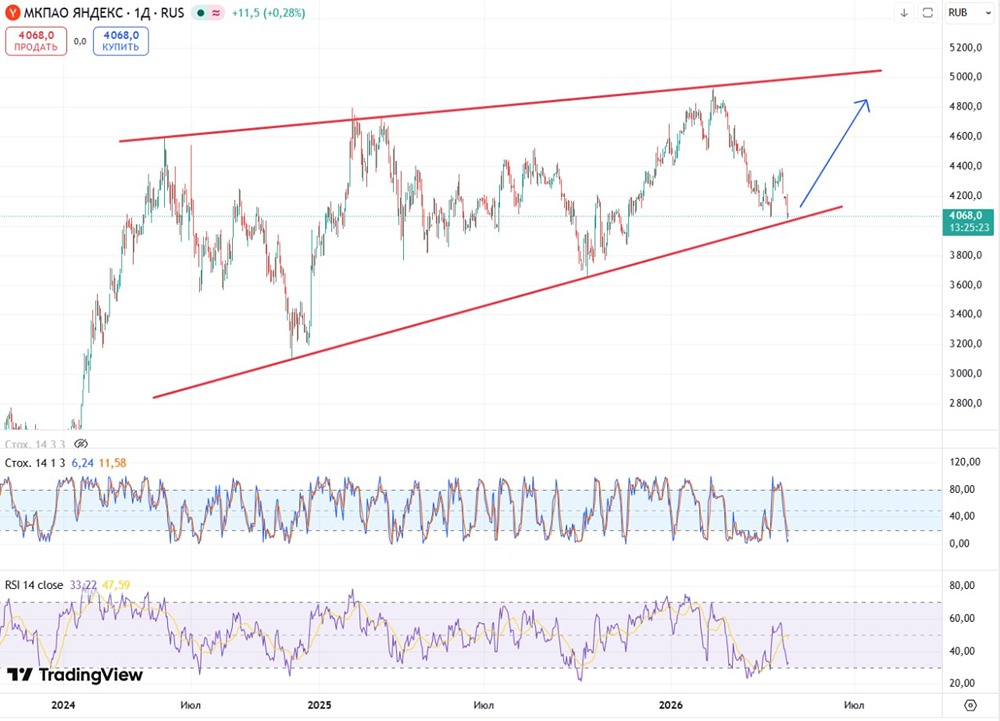Click the fullscreen frame icon near RUB
This screenshot has height=721, width=1000.
928,13
